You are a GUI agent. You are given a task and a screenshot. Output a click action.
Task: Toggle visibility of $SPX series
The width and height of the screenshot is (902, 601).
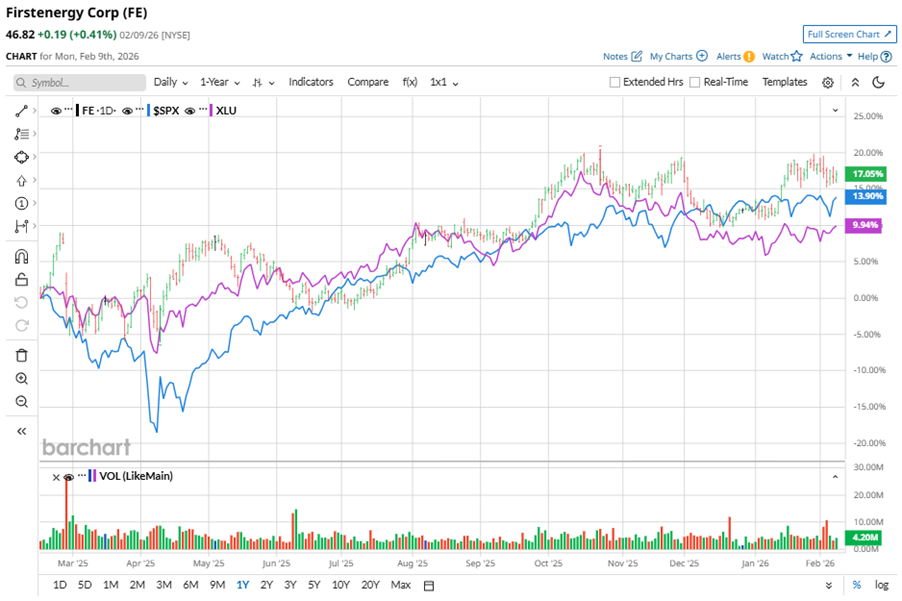(x=128, y=111)
